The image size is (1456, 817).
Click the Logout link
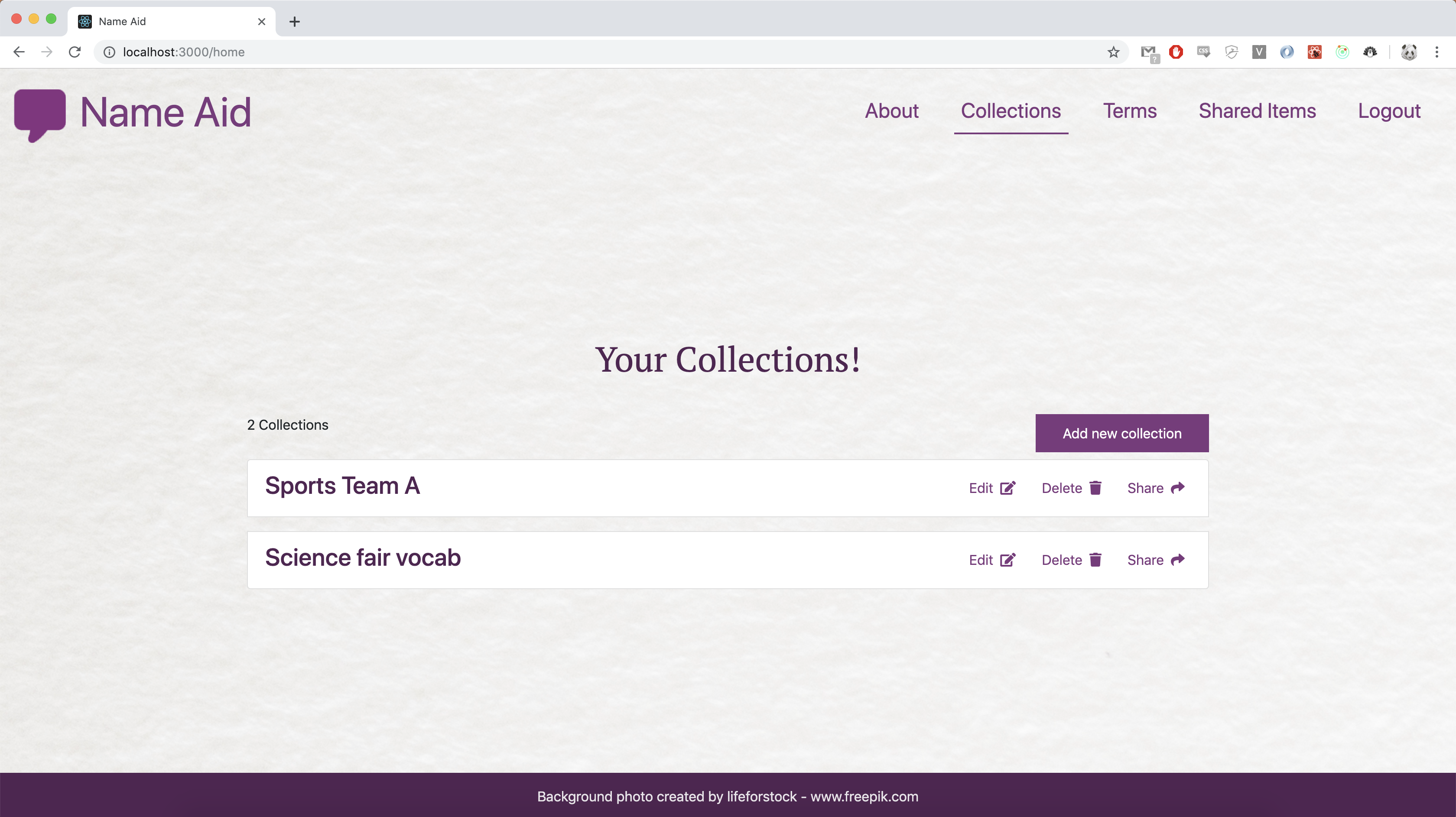(1389, 111)
